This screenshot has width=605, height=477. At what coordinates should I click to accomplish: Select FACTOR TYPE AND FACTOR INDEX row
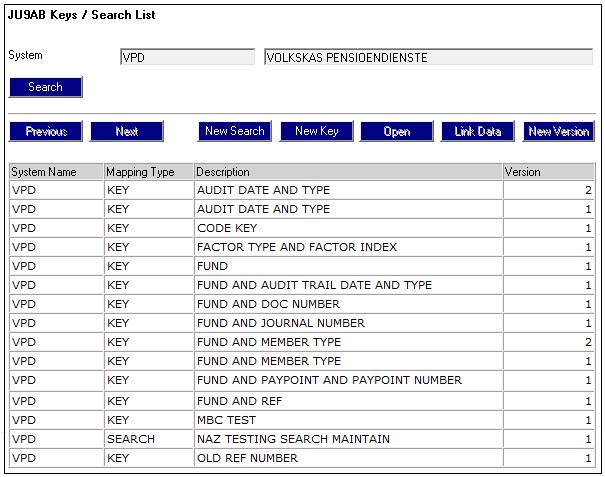tap(302, 247)
